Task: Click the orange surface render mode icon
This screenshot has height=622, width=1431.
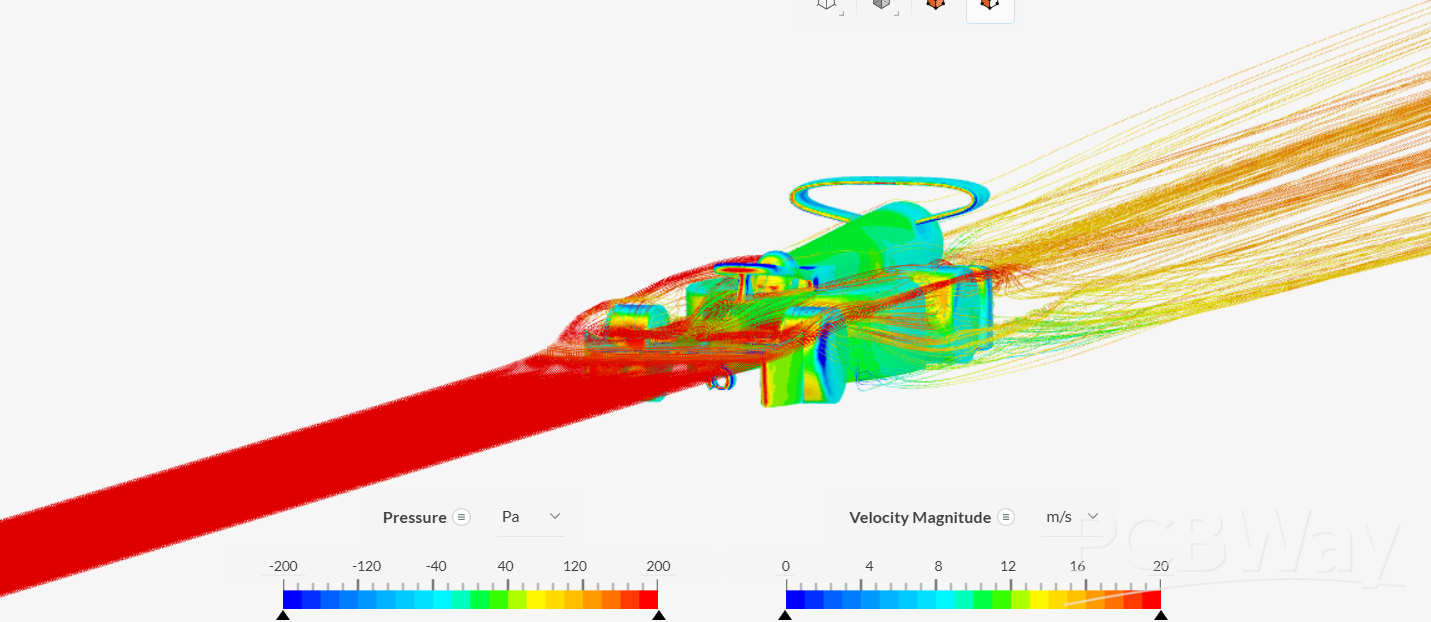Action: point(935,5)
